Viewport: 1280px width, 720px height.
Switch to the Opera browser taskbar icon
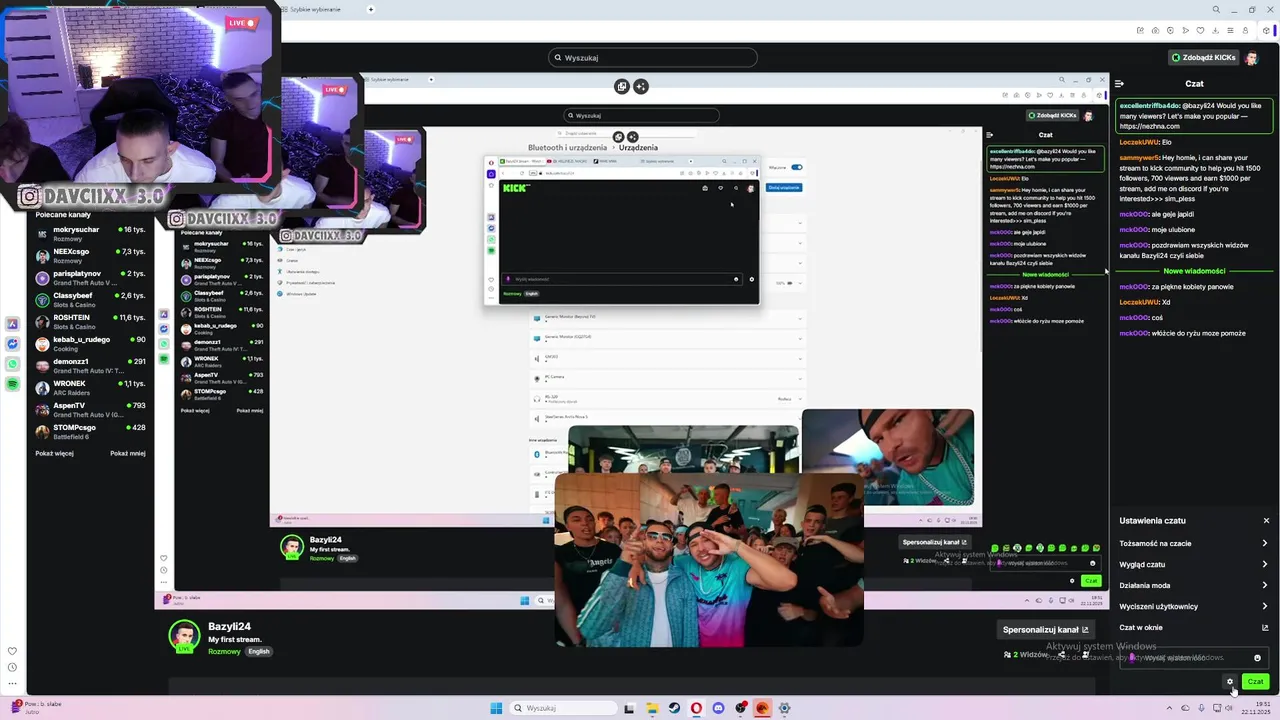696,708
